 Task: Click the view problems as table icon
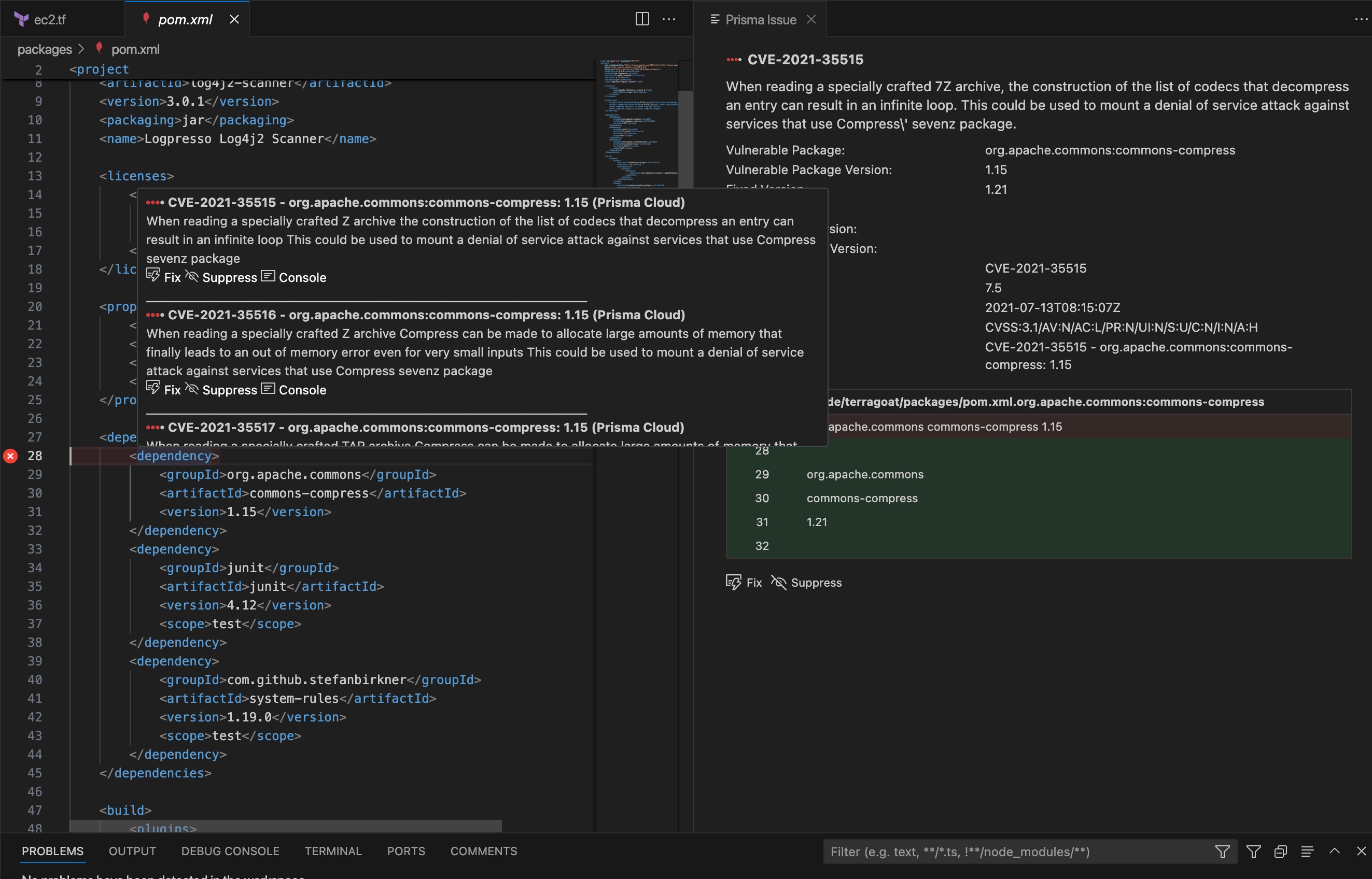pyautogui.click(x=1308, y=851)
